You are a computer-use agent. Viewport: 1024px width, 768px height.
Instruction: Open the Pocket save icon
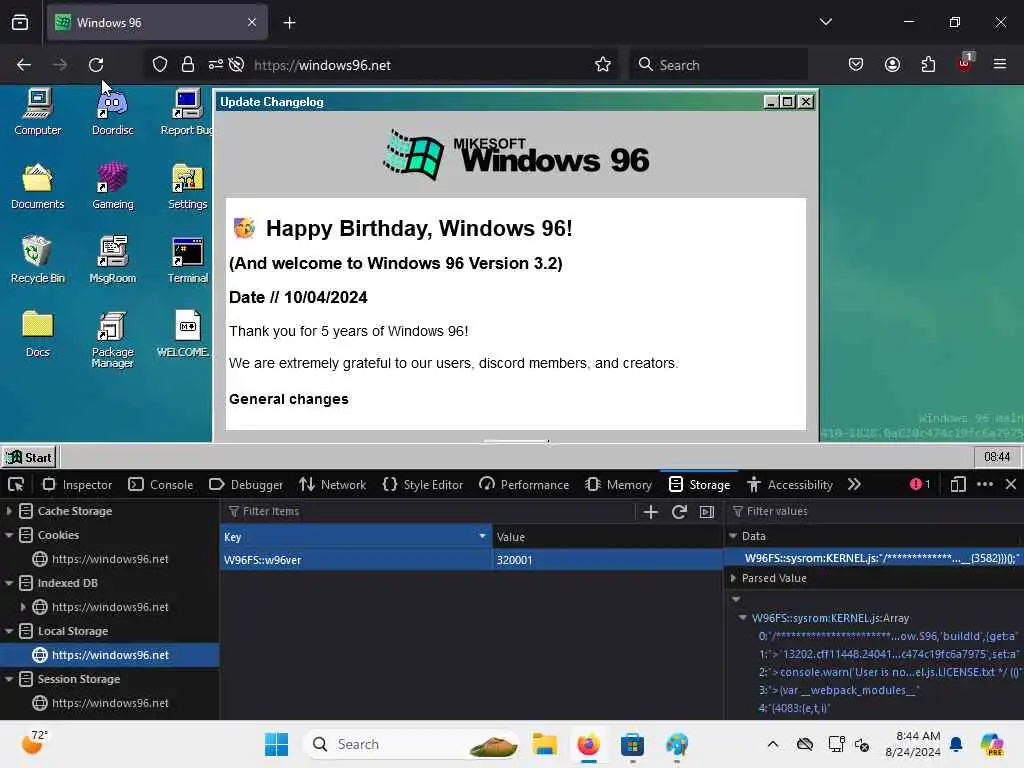tap(856, 65)
